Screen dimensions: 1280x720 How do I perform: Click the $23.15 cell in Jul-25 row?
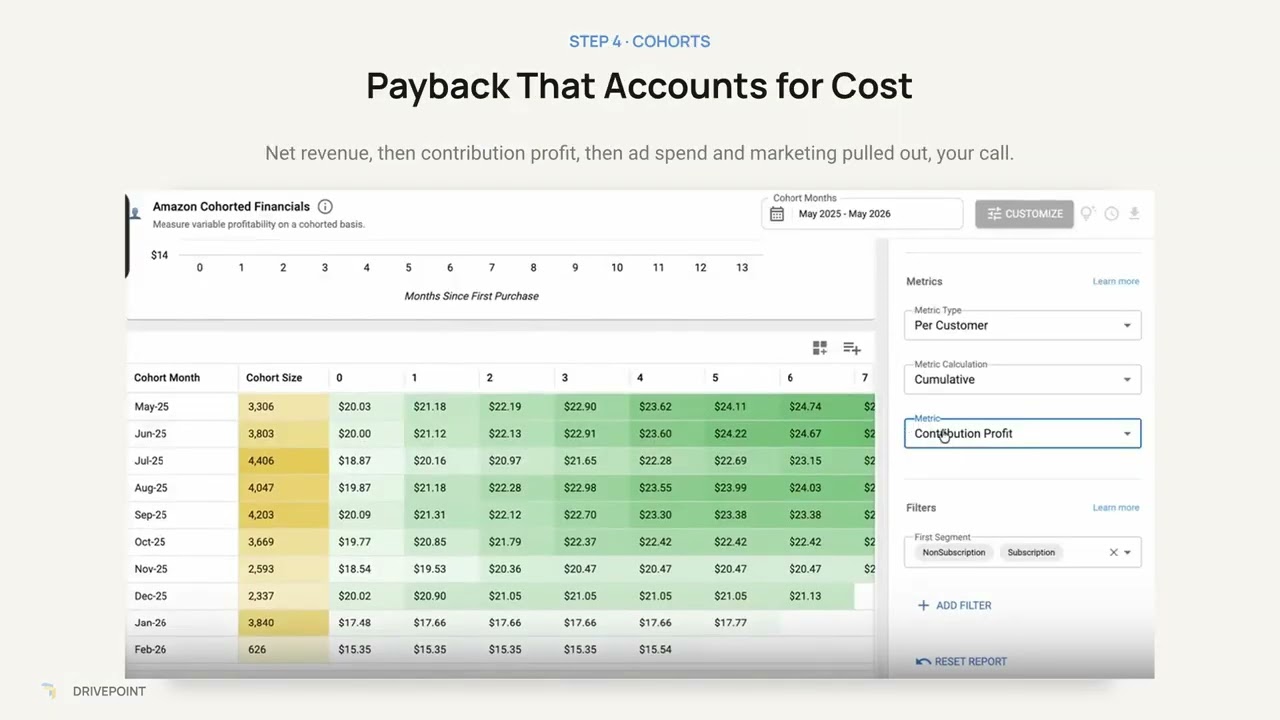pyautogui.click(x=817, y=460)
